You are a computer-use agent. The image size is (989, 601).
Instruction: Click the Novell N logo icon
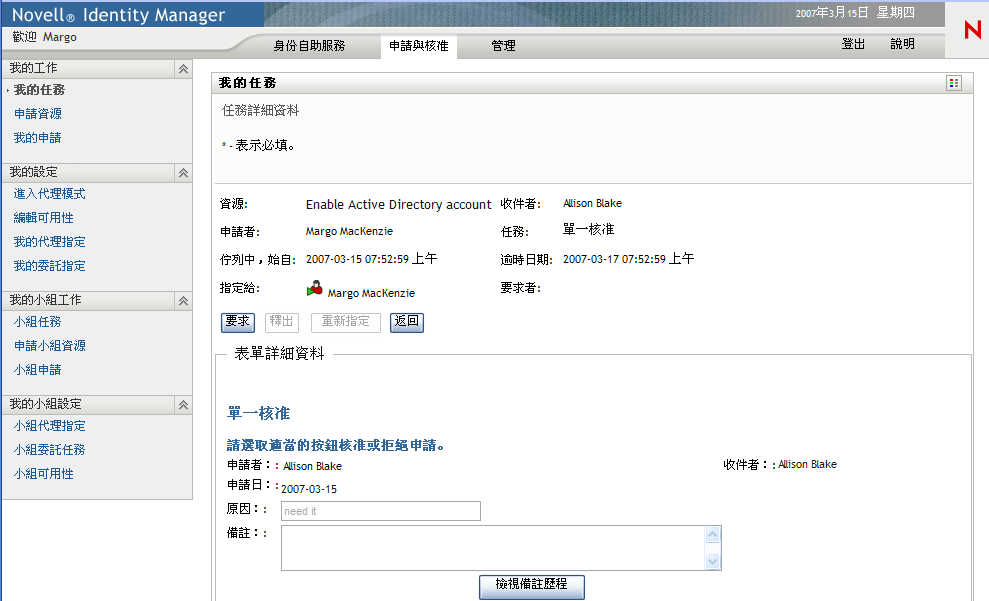972,30
